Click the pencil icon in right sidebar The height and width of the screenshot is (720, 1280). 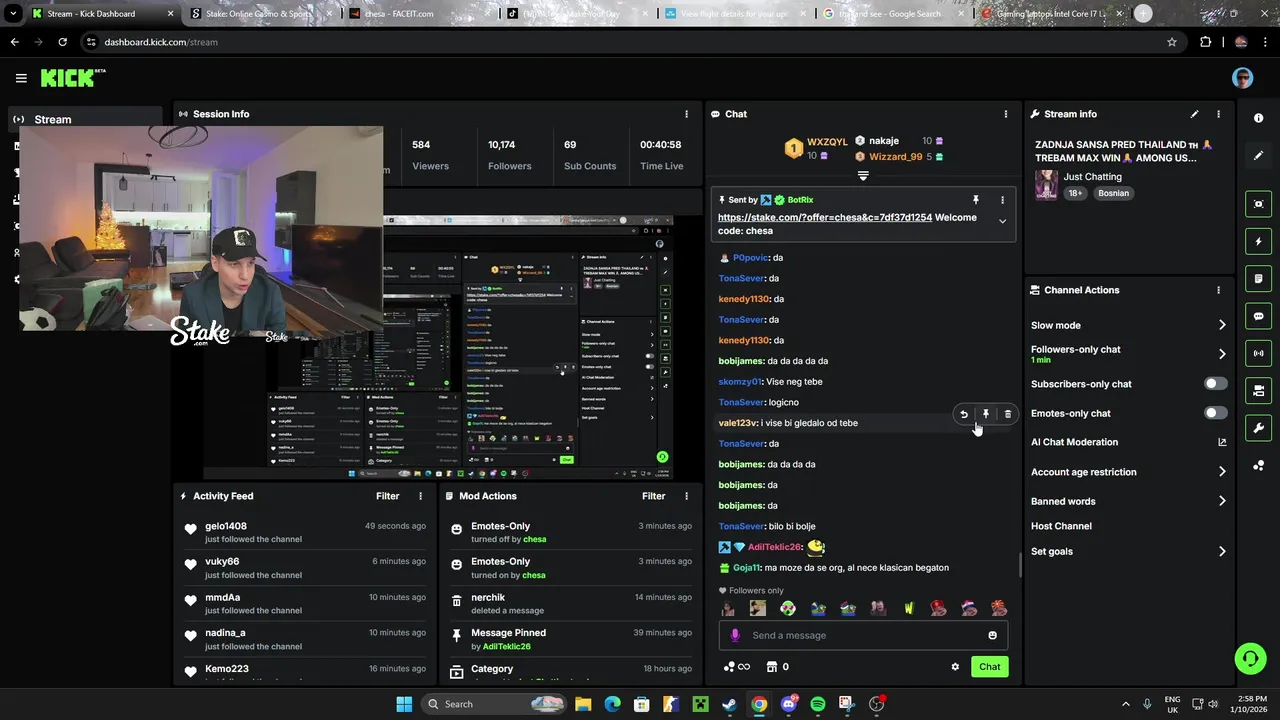tap(1258, 155)
